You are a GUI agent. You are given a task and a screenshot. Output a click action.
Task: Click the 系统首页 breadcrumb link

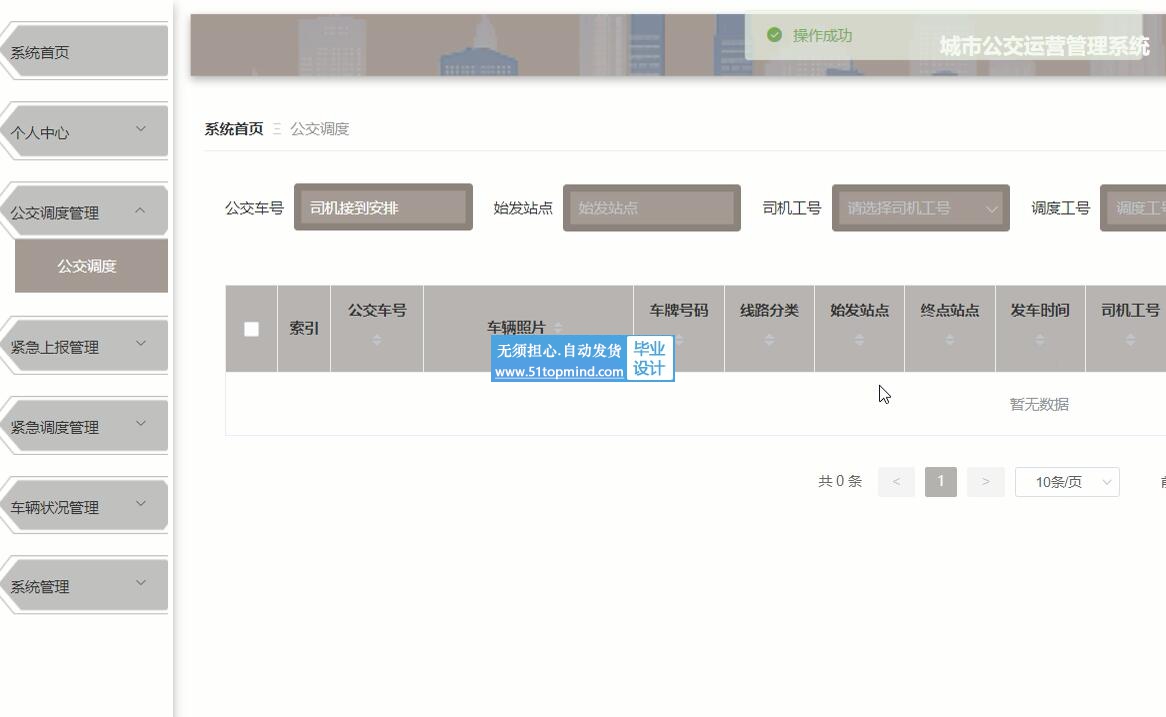tap(233, 129)
